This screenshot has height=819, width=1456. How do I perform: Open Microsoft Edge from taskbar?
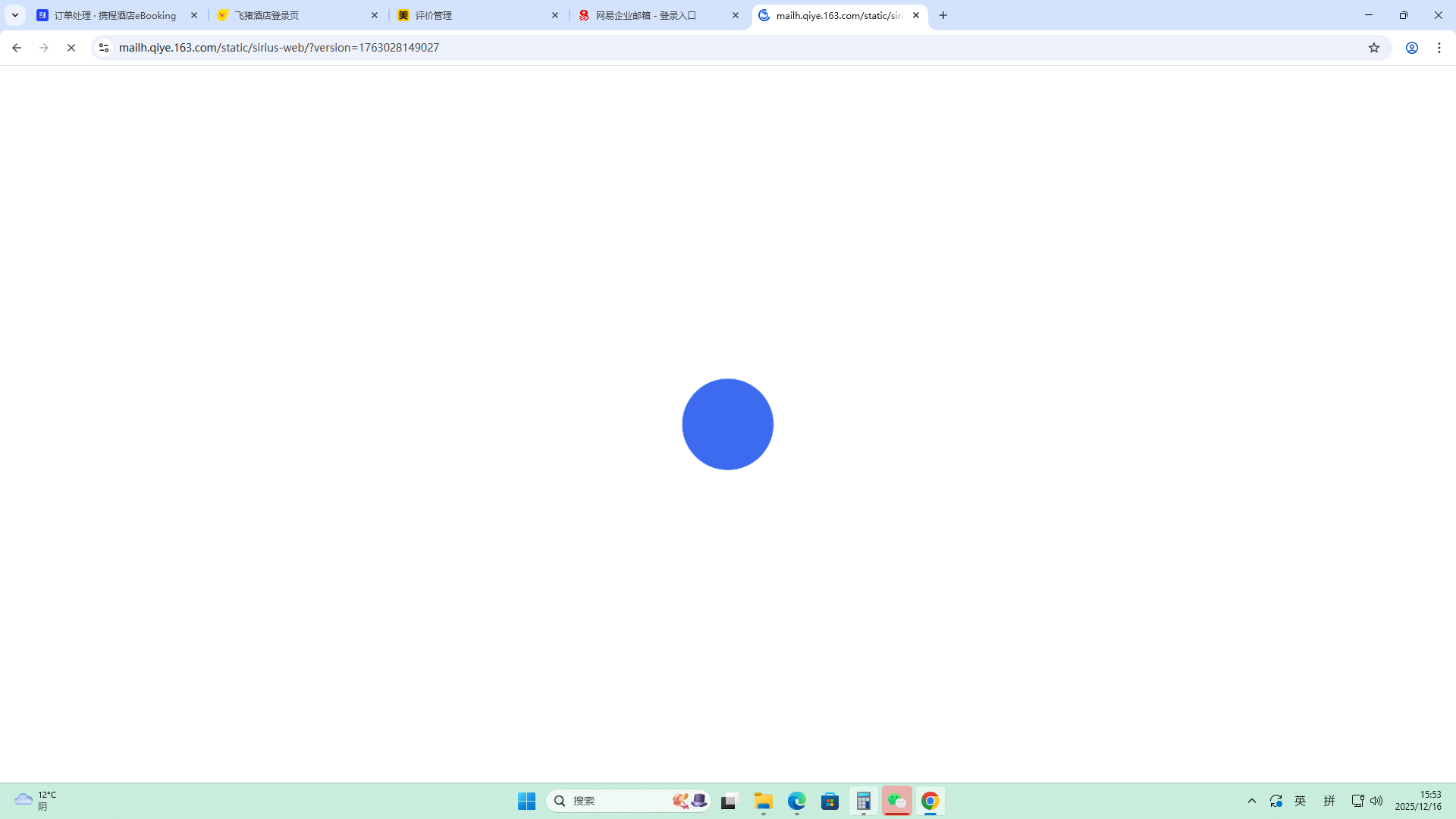tap(797, 801)
